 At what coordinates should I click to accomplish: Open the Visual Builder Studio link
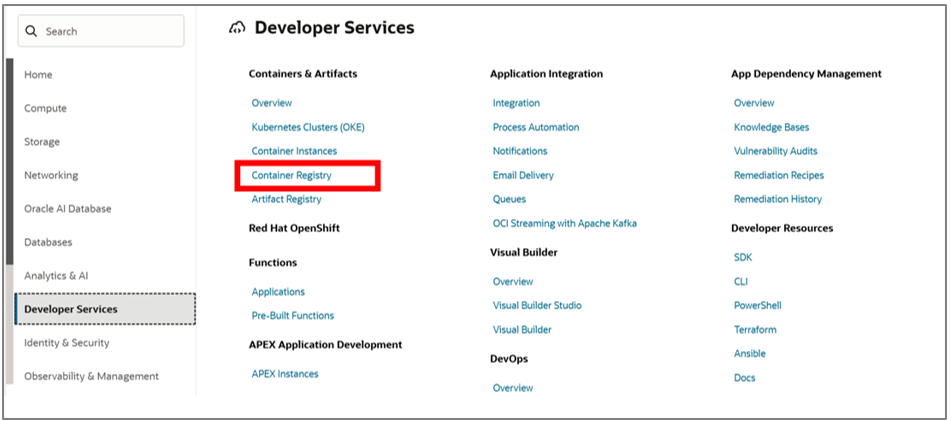point(537,305)
